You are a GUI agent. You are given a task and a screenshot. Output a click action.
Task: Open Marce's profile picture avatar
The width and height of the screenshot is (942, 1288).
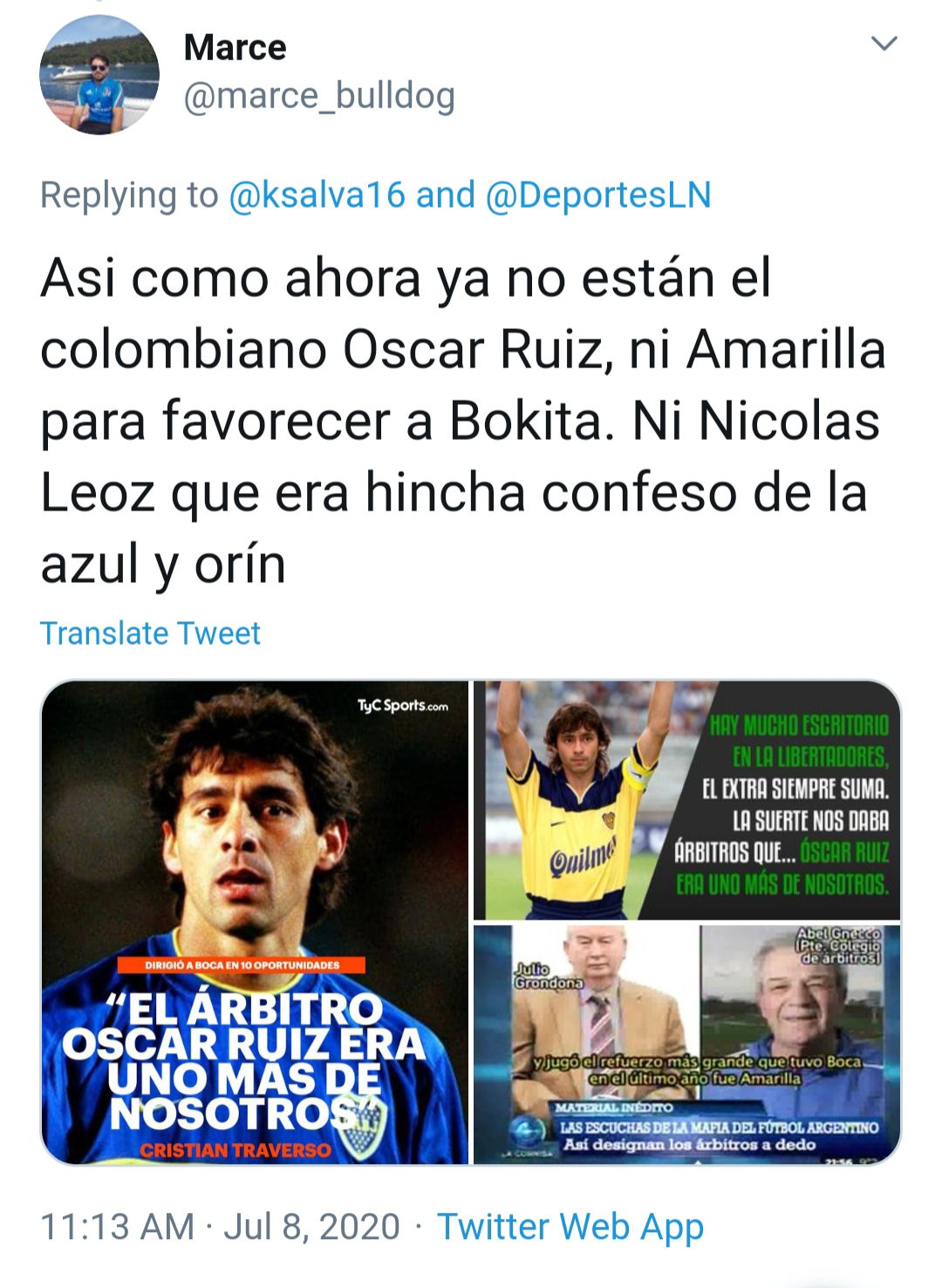click(99, 75)
